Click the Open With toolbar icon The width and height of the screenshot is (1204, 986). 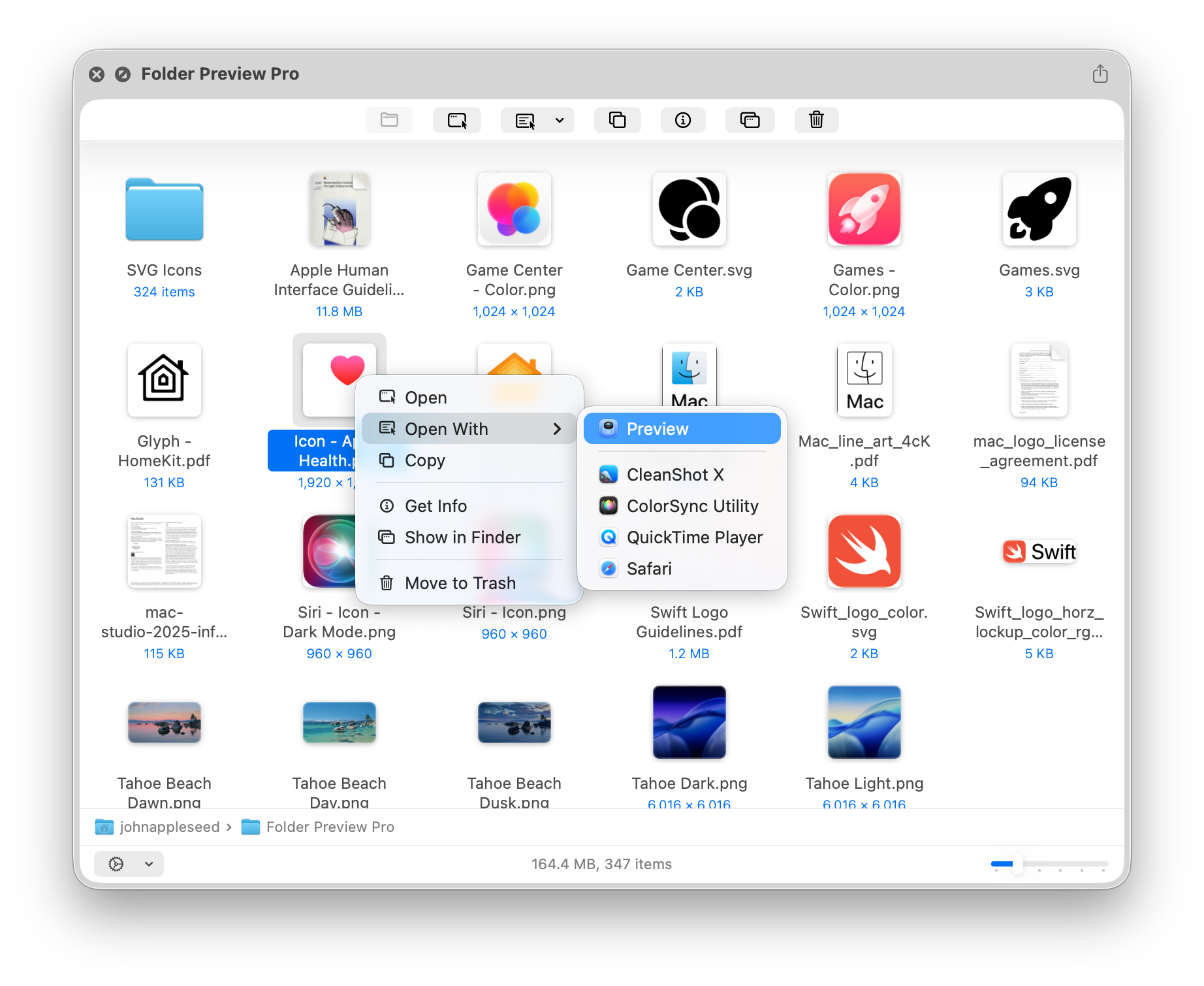coord(525,120)
